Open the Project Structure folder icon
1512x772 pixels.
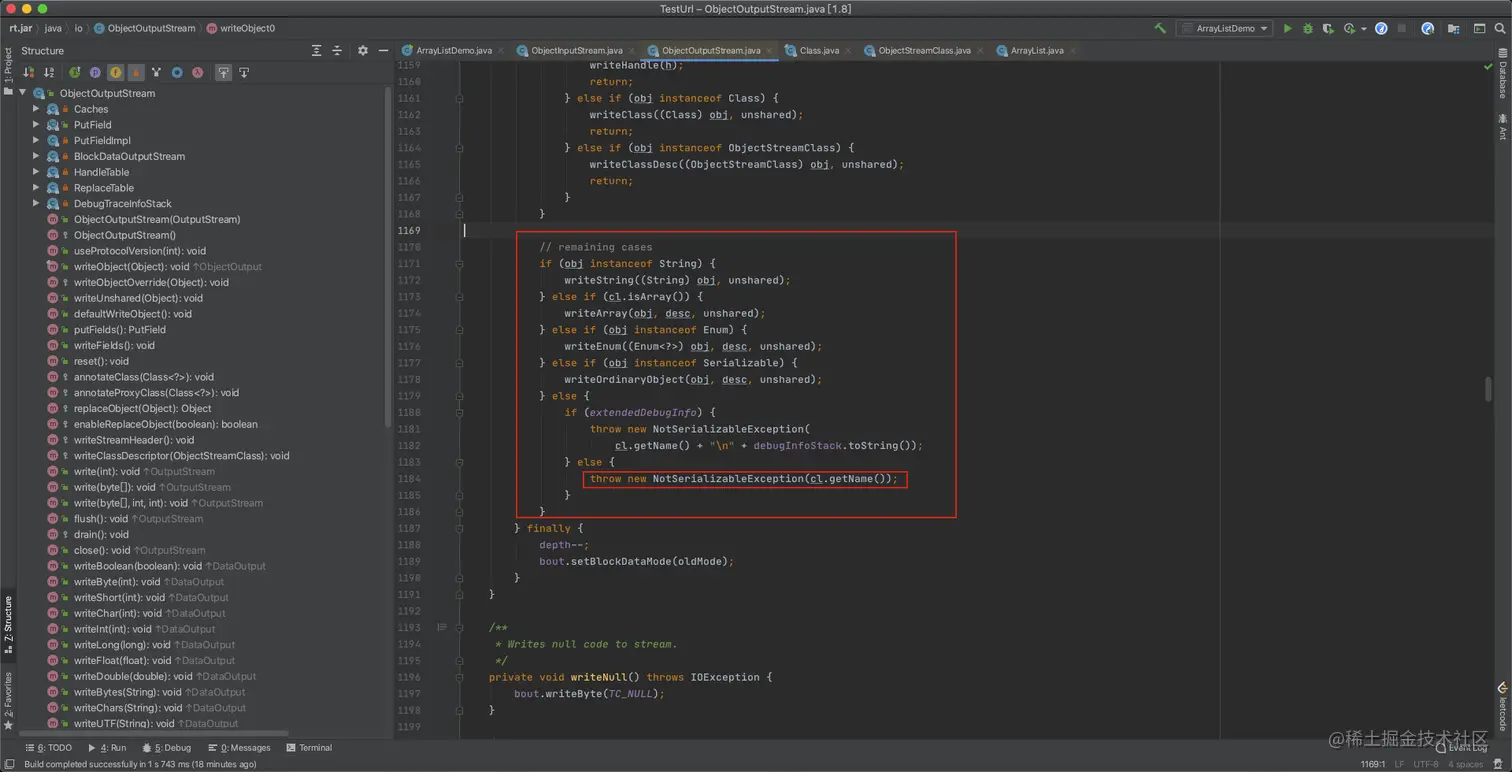1453,29
